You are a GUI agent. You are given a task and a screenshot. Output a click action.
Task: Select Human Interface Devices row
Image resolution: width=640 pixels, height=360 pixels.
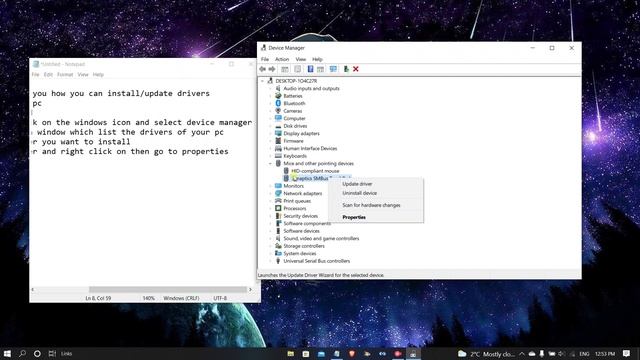click(x=310, y=149)
